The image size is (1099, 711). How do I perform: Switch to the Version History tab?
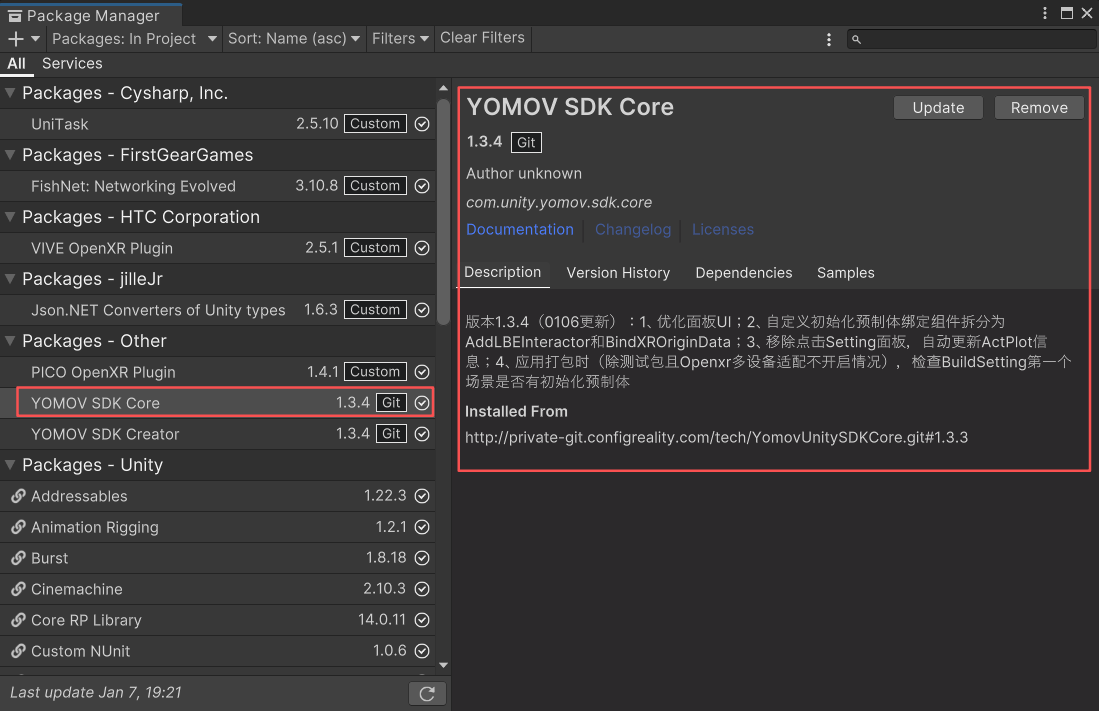click(x=618, y=273)
